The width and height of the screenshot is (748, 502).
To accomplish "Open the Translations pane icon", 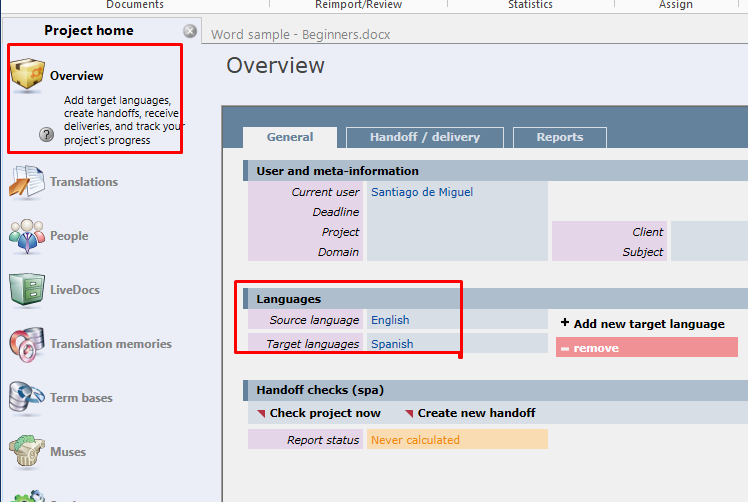I will pos(27,183).
